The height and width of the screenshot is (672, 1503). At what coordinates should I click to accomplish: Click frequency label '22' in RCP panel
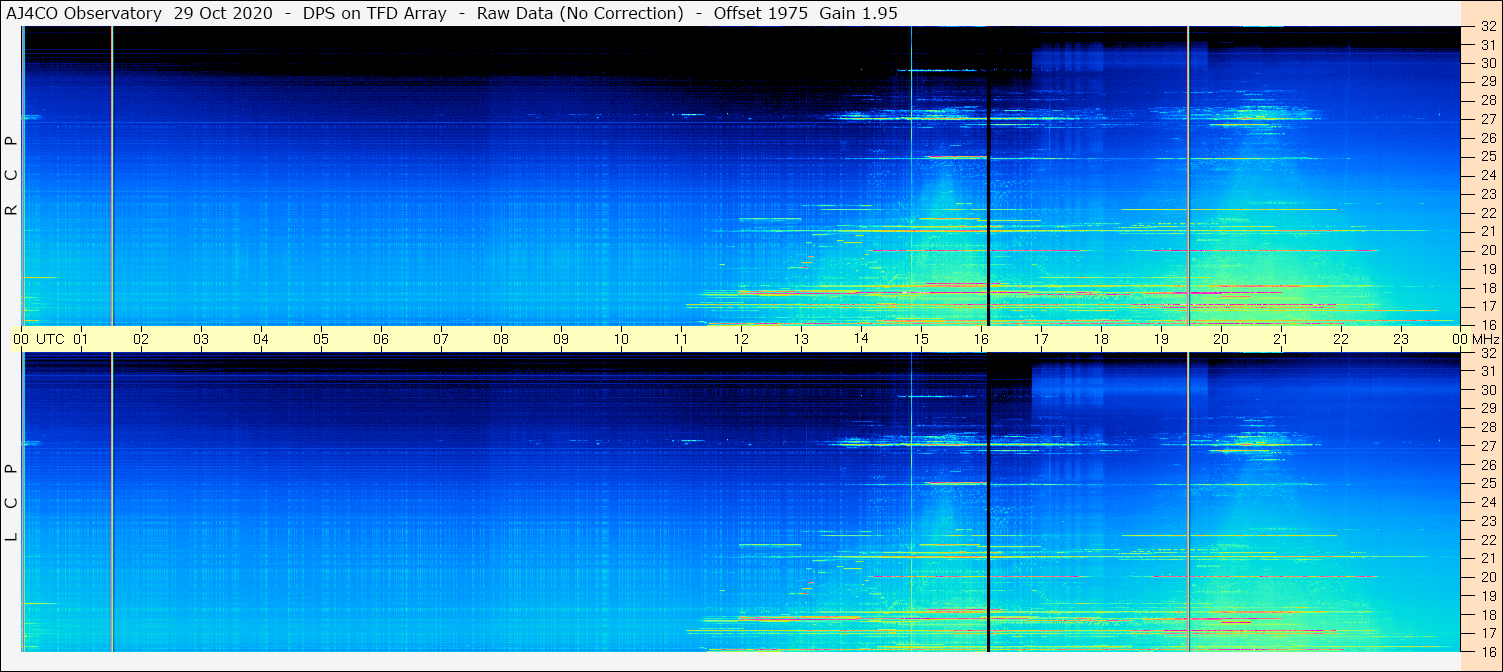1488,213
